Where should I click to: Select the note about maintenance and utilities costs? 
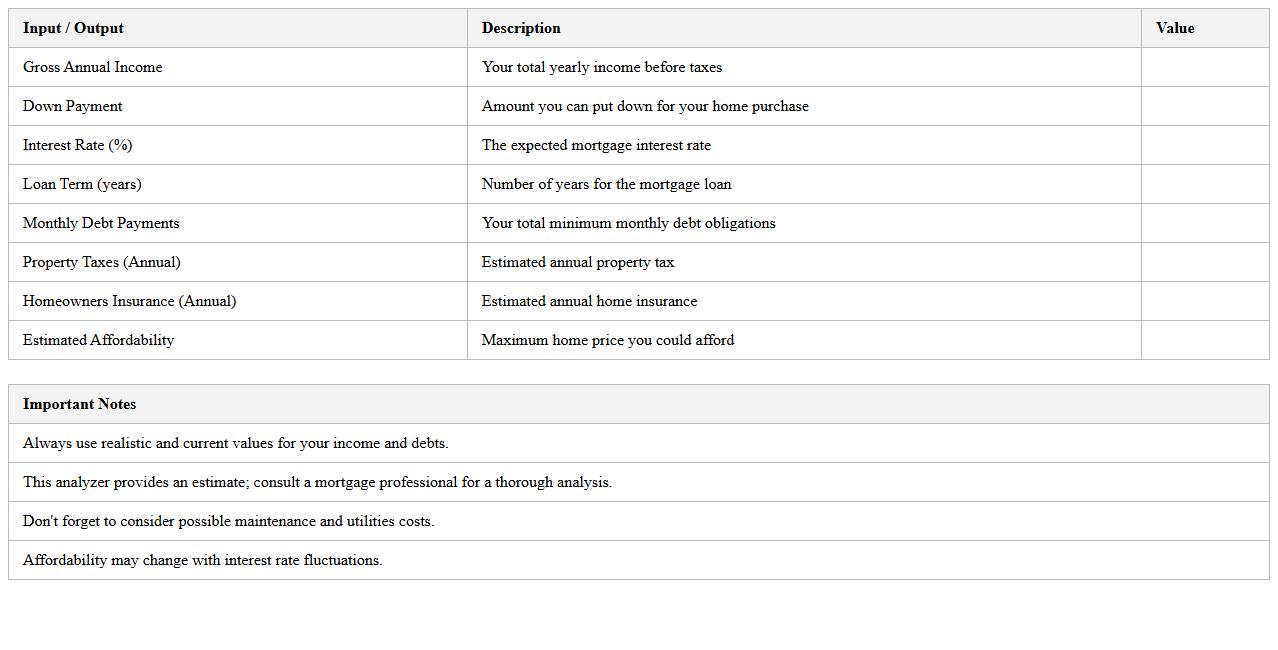pyautogui.click(x=228, y=521)
